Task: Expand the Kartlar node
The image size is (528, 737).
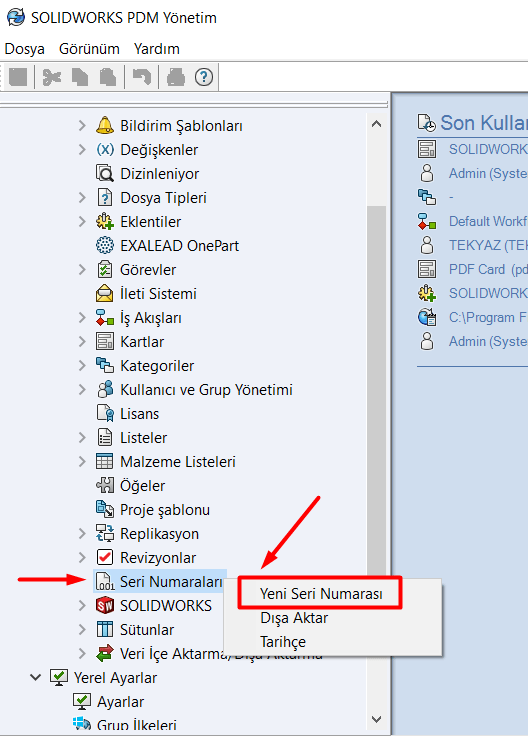Action: click(82, 341)
